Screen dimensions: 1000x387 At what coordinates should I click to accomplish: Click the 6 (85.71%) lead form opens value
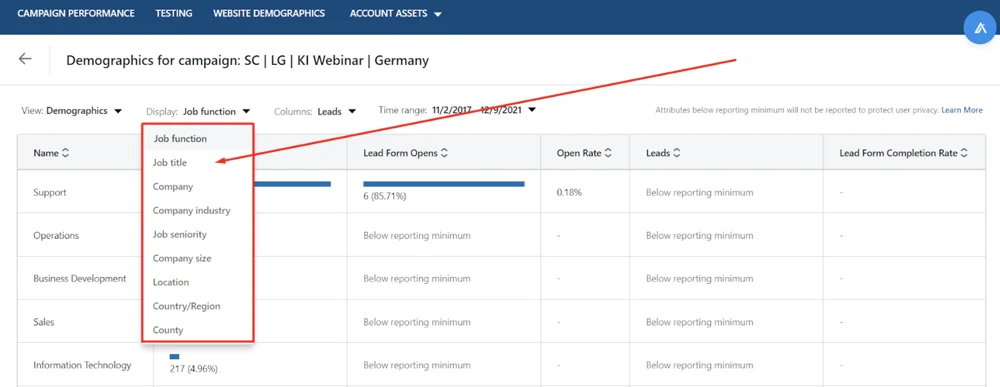(385, 196)
